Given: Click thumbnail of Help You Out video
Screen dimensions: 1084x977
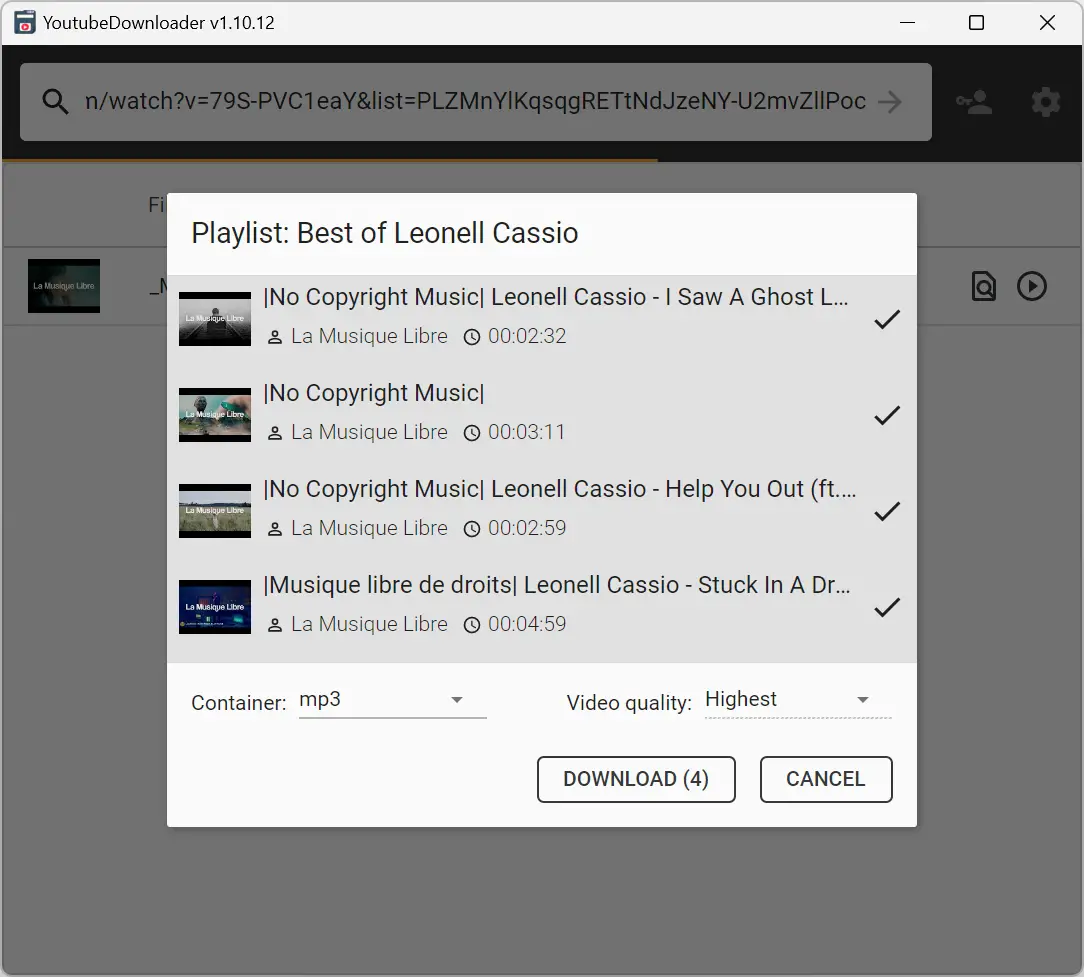Looking at the screenshot, I should point(215,511).
